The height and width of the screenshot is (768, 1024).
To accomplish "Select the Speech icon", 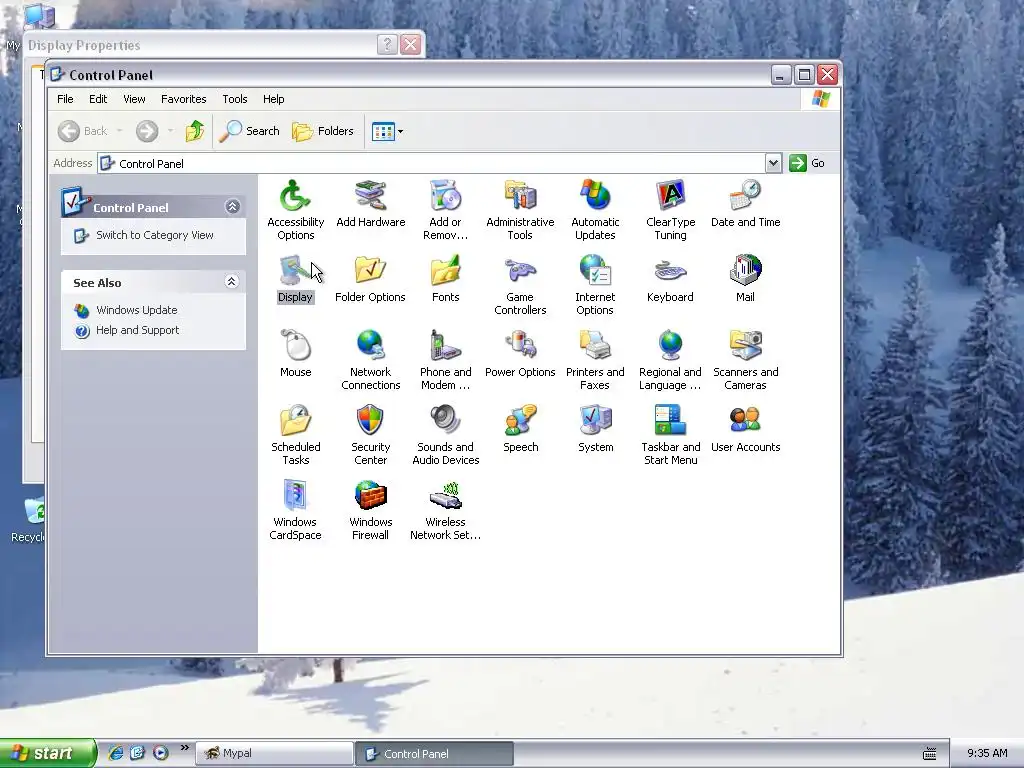I will 520,421.
